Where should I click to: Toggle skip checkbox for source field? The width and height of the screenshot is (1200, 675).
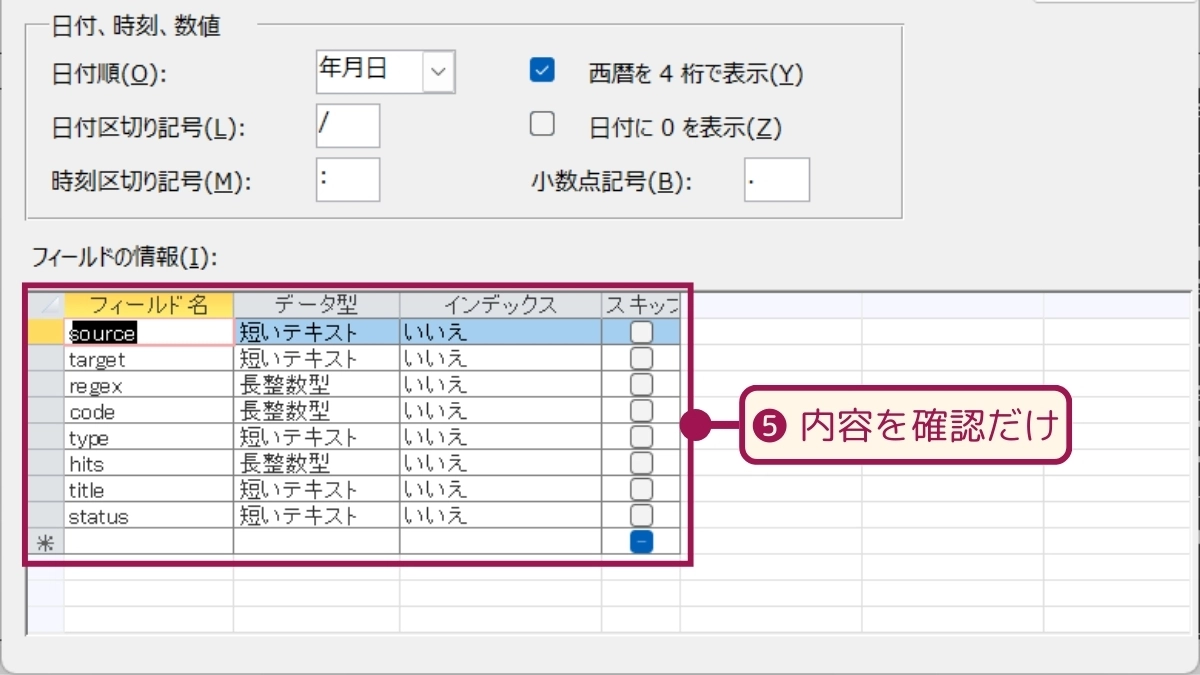[641, 331]
